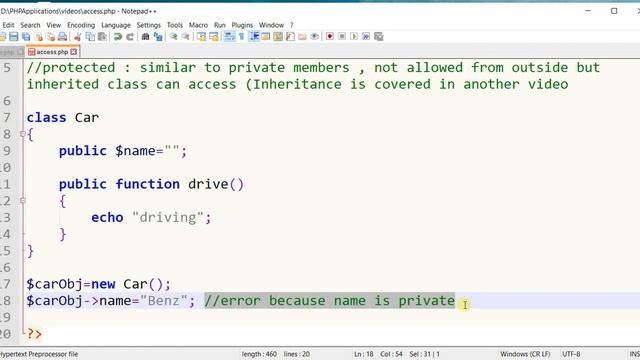Open the Edit menu
640x360 pixels.
click(x=8, y=25)
